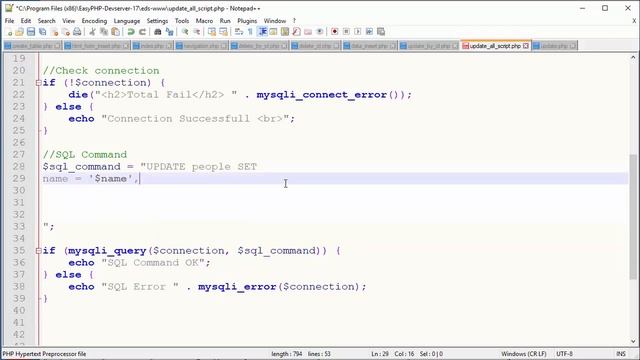This screenshot has width=640, height=360.
Task: Stop macro recording square icon
Action: (x=346, y=32)
